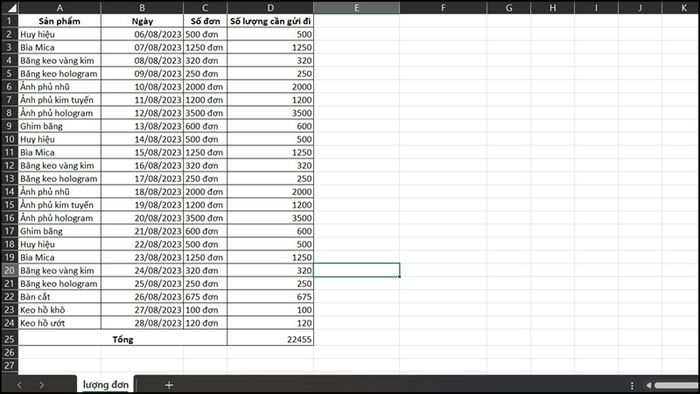Select date cell 28/08/2023
Screen dimensions: 700x394
point(142,323)
